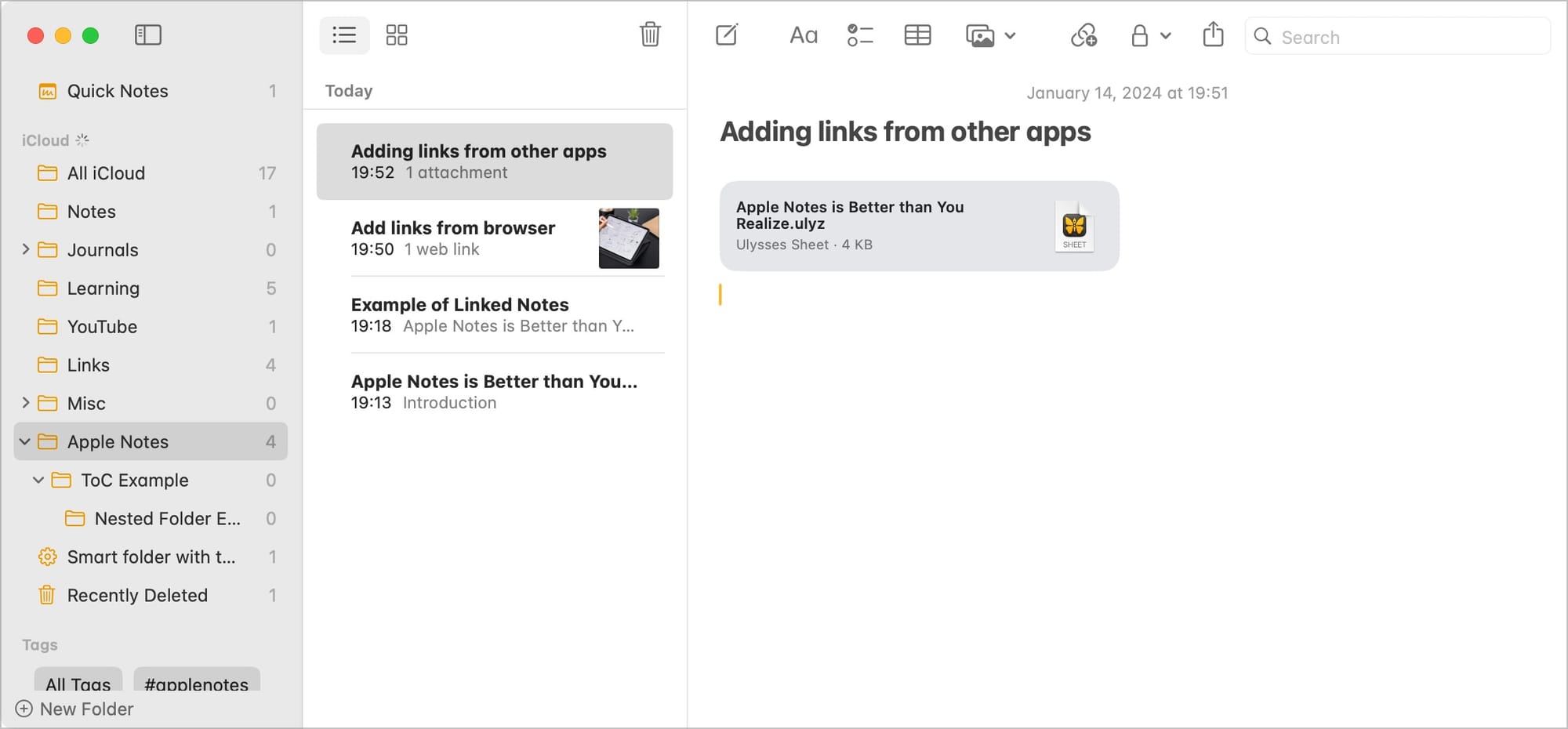The image size is (1568, 729).
Task: Select the Recently Deleted folder
Action: click(137, 596)
